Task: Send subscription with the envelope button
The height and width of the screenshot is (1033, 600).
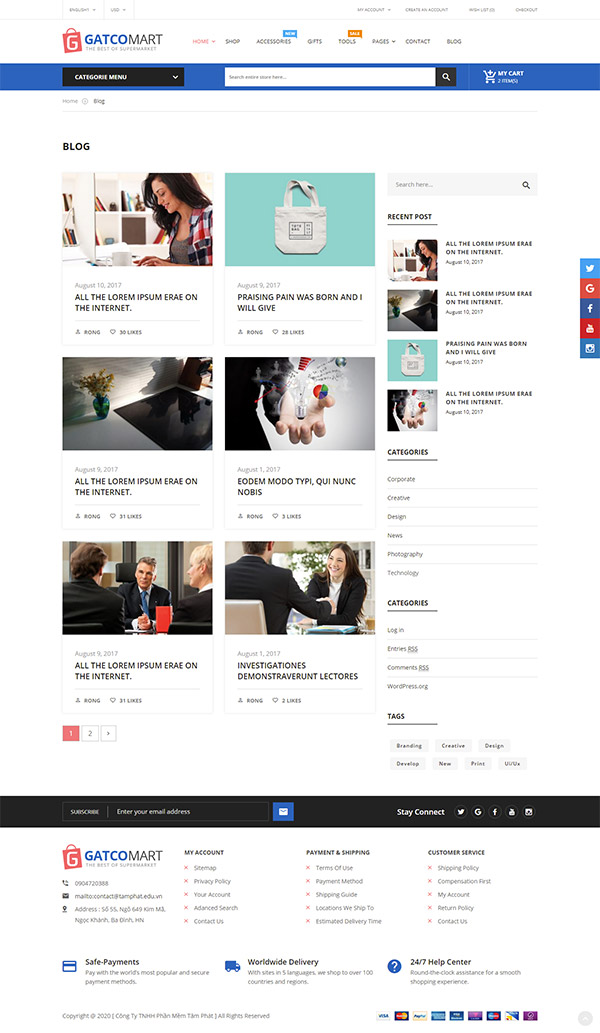Action: tap(283, 811)
